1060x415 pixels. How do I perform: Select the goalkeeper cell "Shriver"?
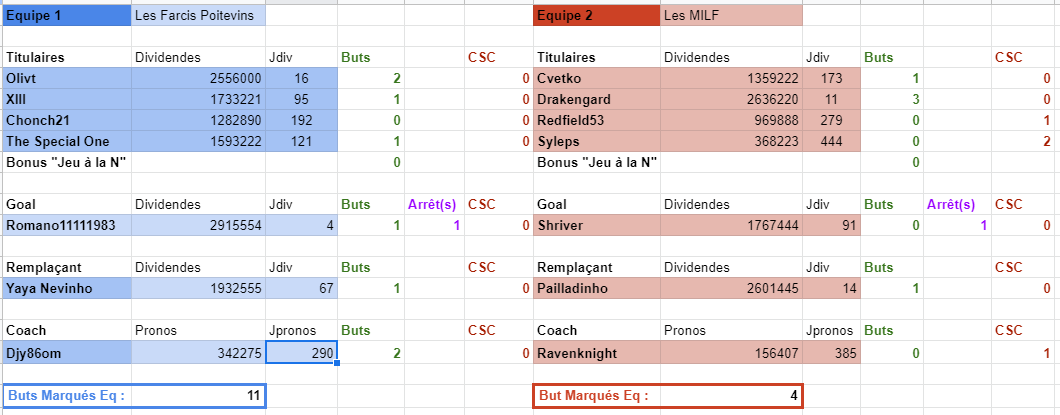597,226
